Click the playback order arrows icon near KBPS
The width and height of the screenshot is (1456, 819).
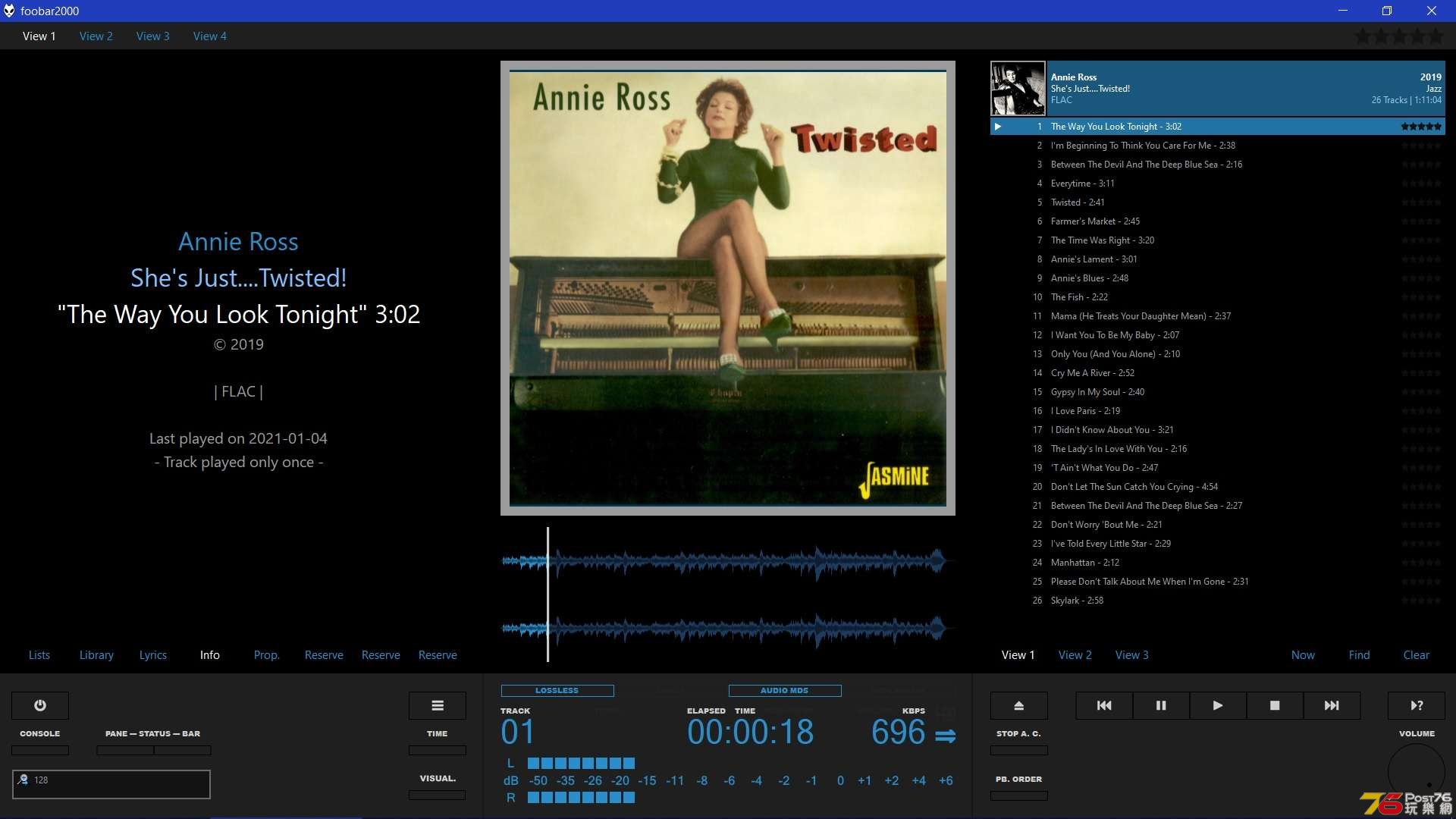coord(946,736)
